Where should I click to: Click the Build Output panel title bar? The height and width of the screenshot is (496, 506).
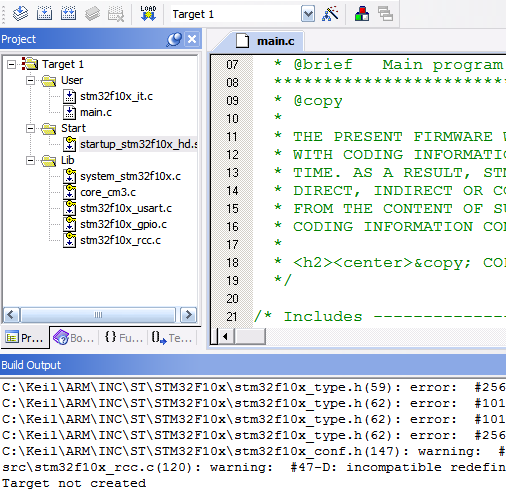(x=253, y=365)
